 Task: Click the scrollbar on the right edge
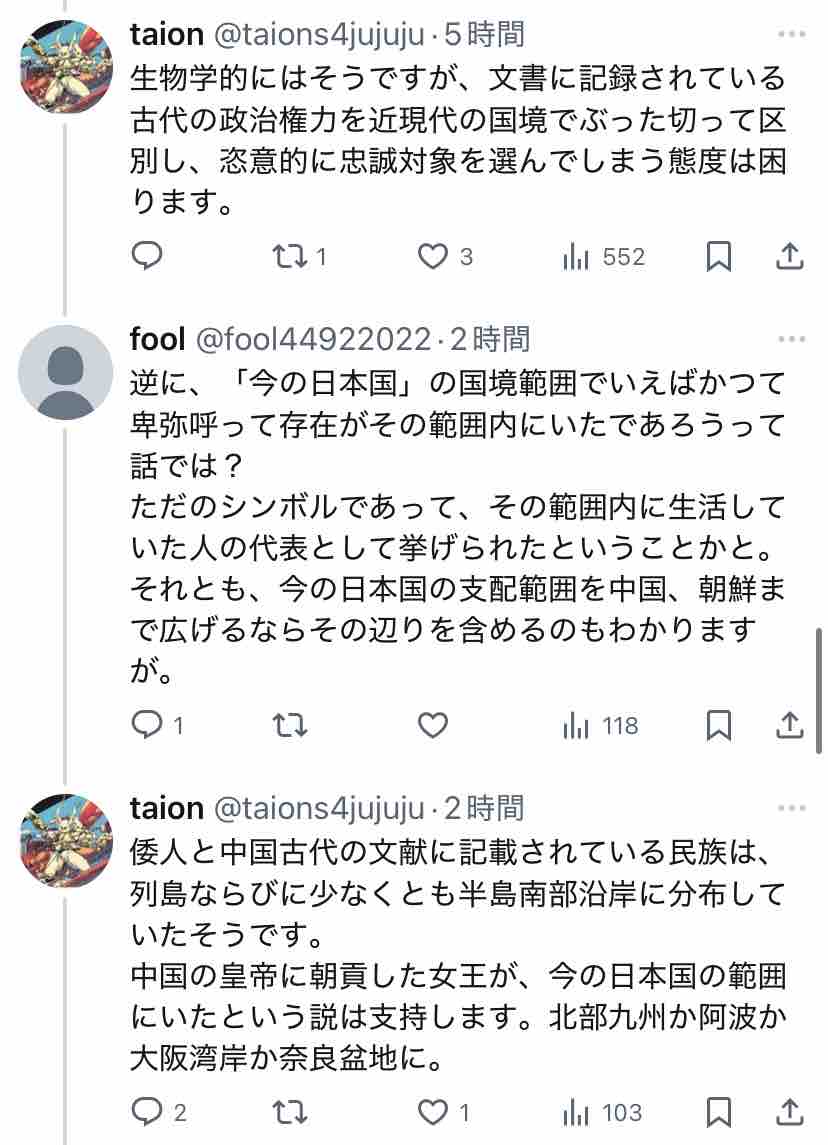pyautogui.click(x=819, y=690)
